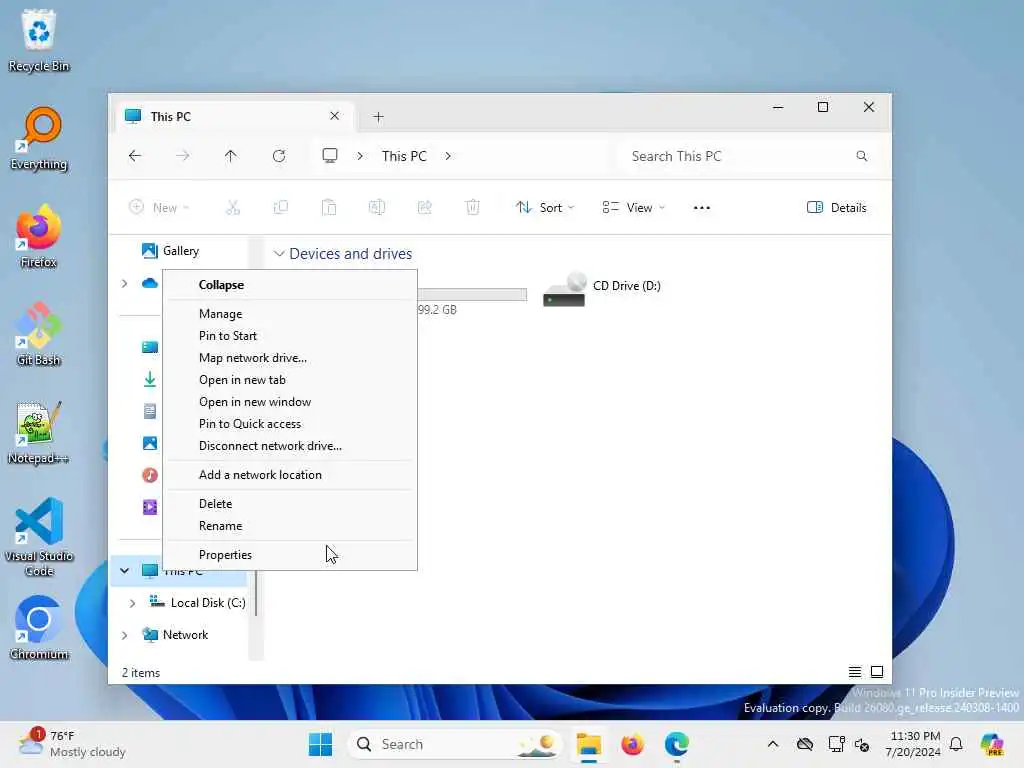Open the View dropdown
1024x768 pixels.
pyautogui.click(x=633, y=208)
